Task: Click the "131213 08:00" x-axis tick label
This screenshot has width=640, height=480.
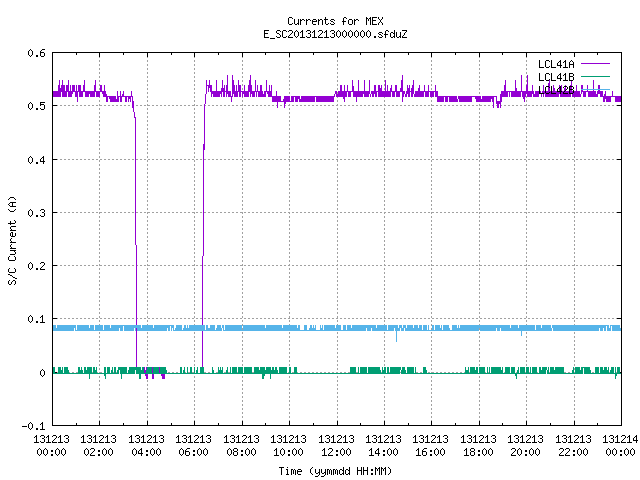Action: click(241, 445)
